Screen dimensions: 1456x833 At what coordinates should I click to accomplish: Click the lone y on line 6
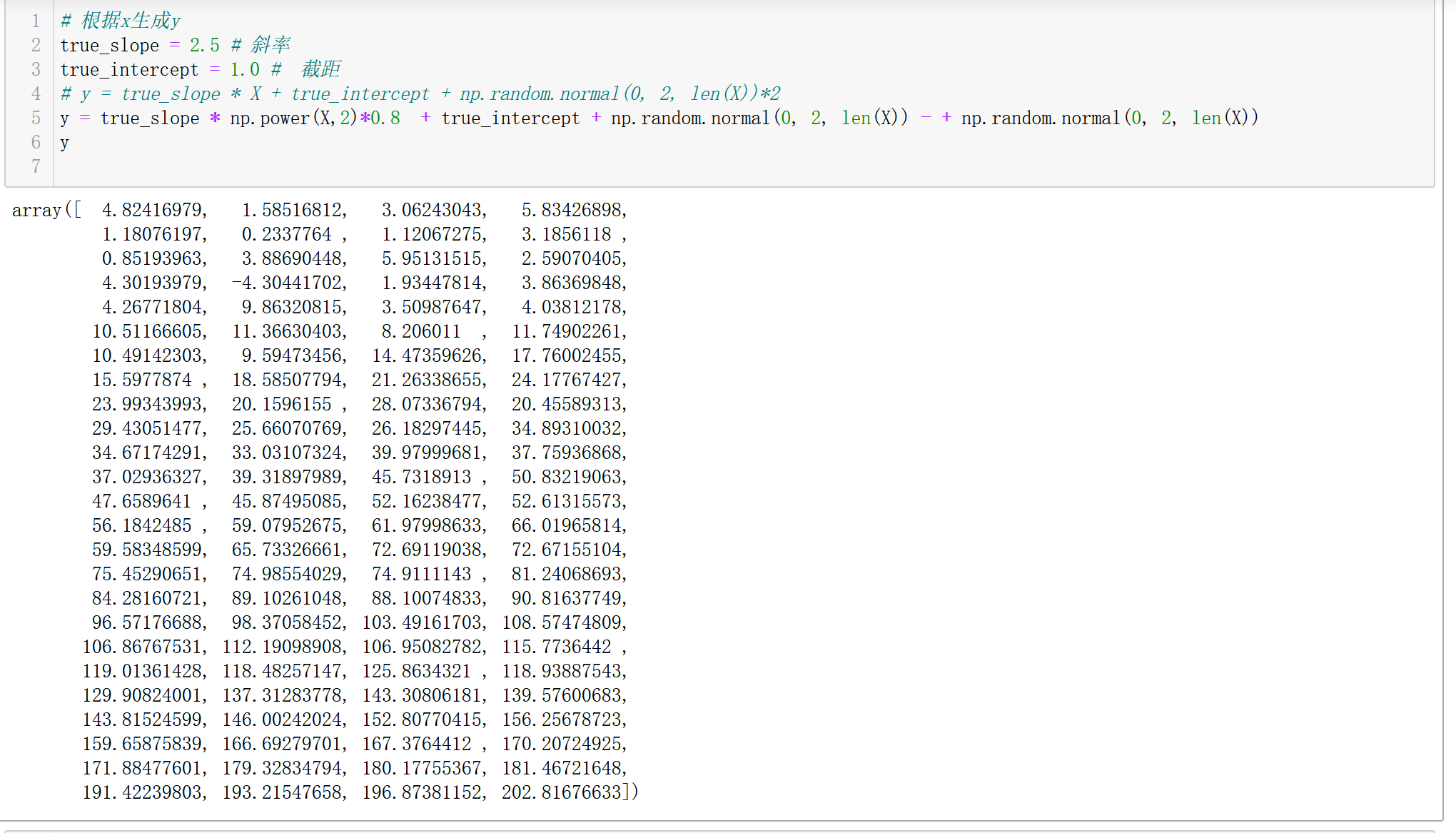click(x=64, y=143)
